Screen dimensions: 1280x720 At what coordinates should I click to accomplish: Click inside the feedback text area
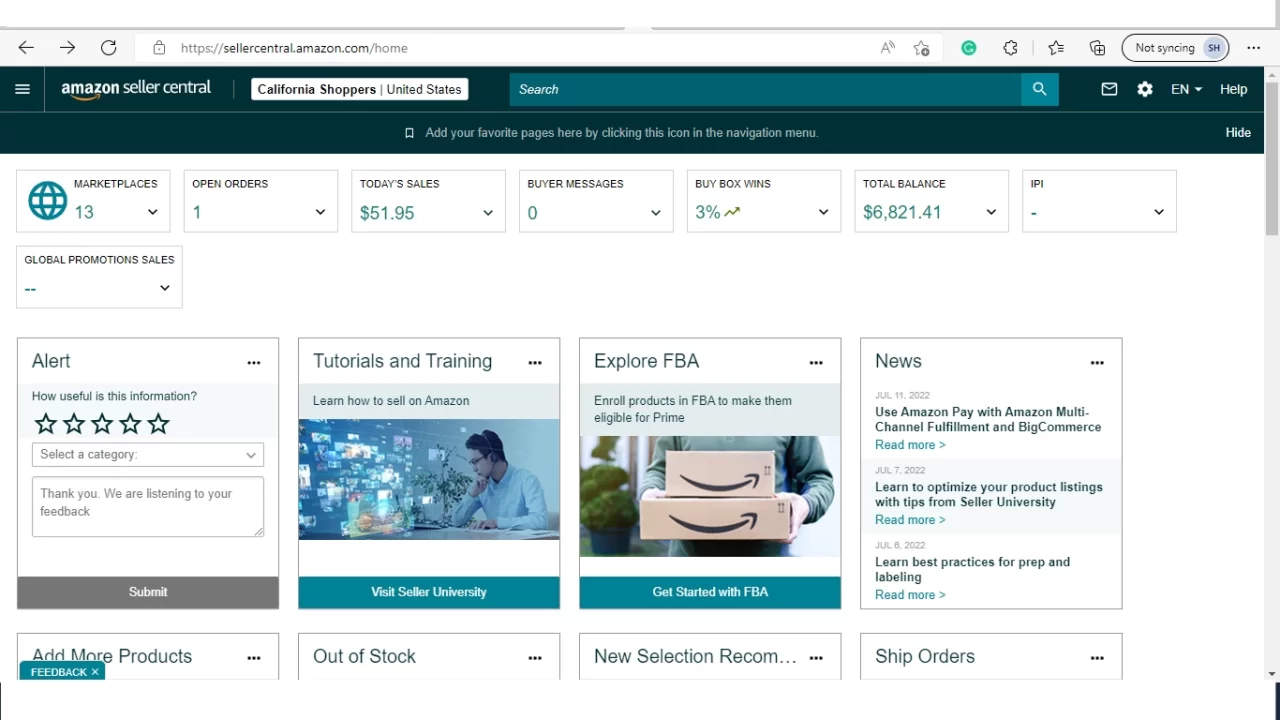[147, 505]
